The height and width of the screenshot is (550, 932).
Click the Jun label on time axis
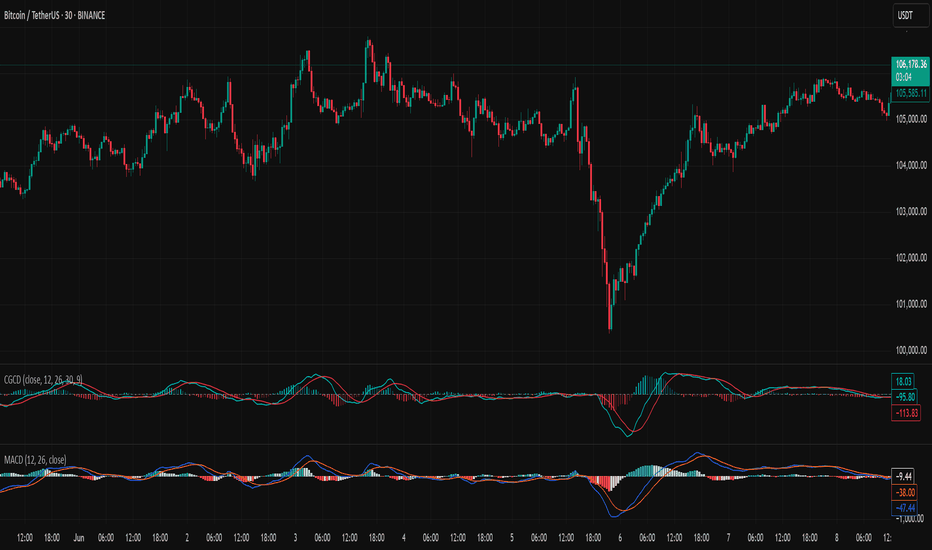(x=78, y=538)
